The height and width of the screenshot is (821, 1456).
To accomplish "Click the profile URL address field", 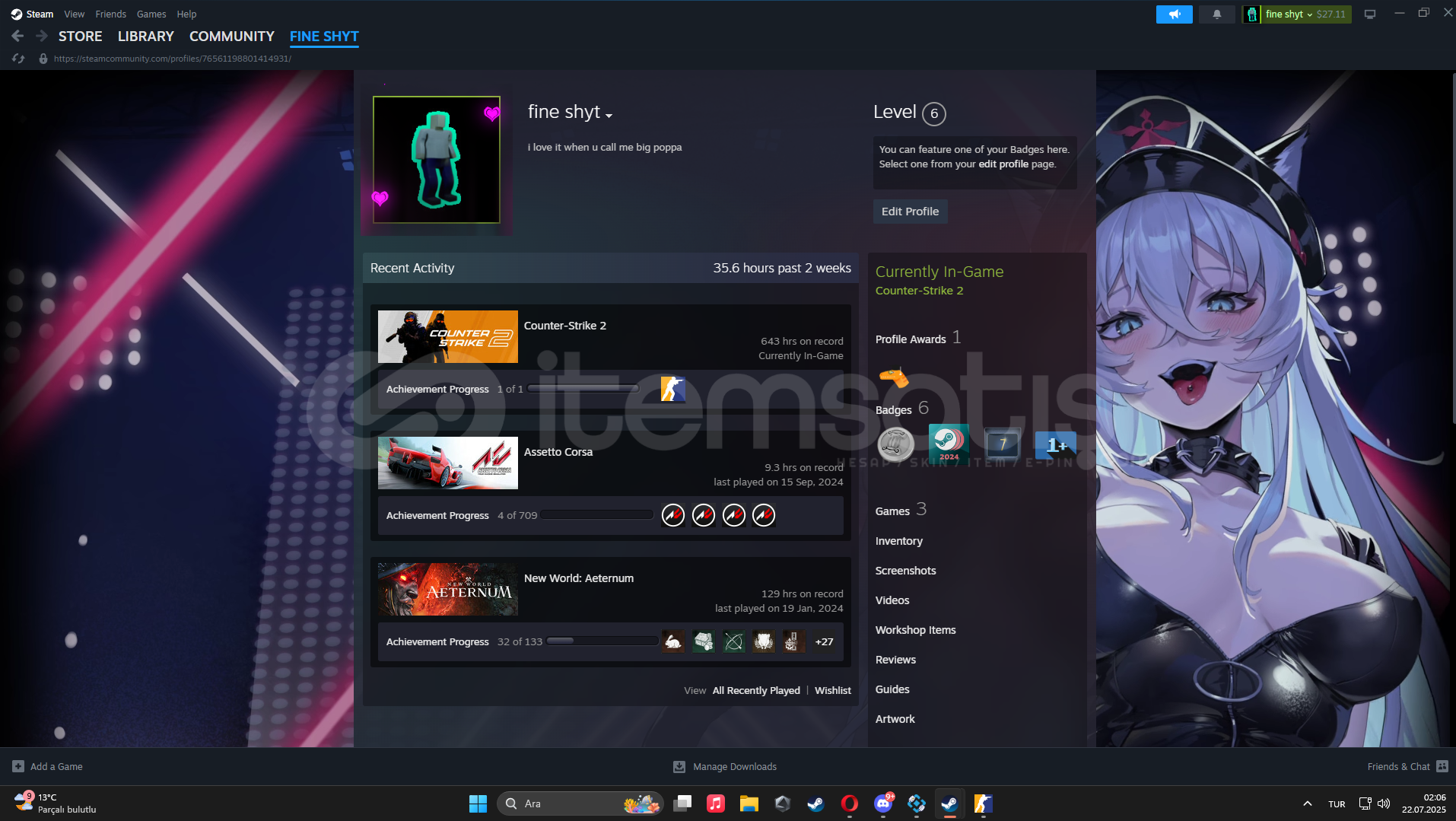I will [173, 59].
